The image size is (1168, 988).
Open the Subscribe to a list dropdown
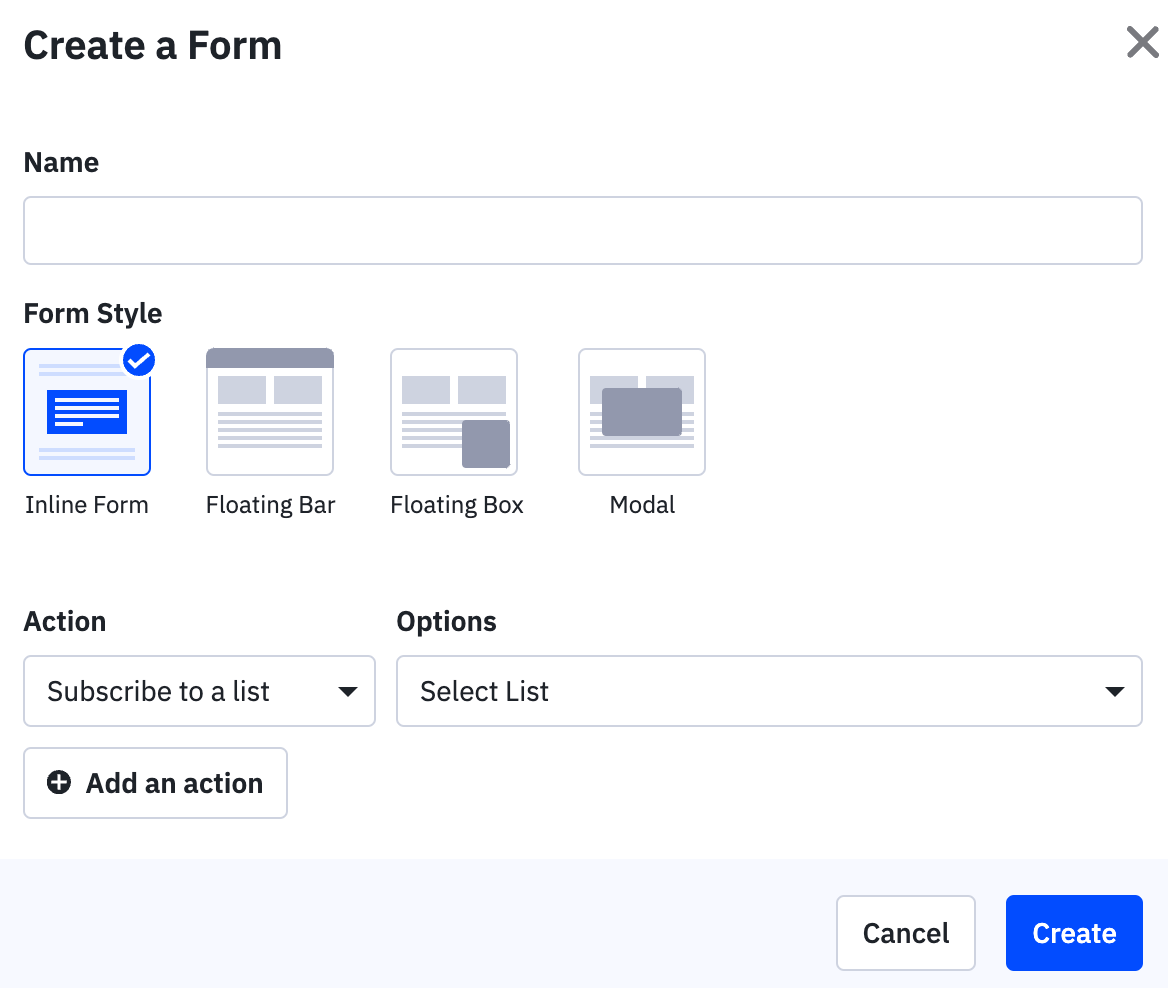point(199,691)
